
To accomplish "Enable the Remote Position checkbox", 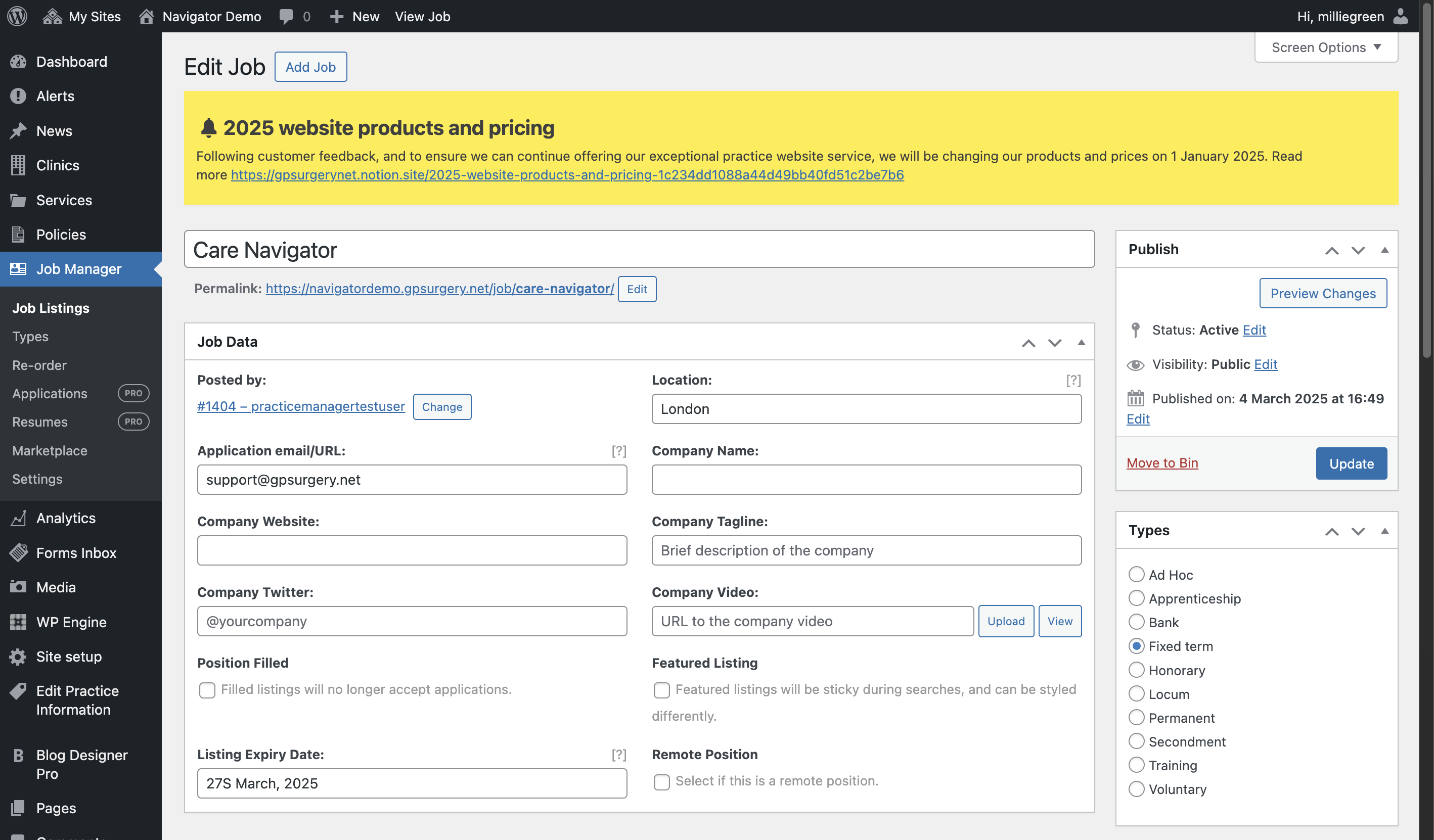I will pyautogui.click(x=662, y=782).
